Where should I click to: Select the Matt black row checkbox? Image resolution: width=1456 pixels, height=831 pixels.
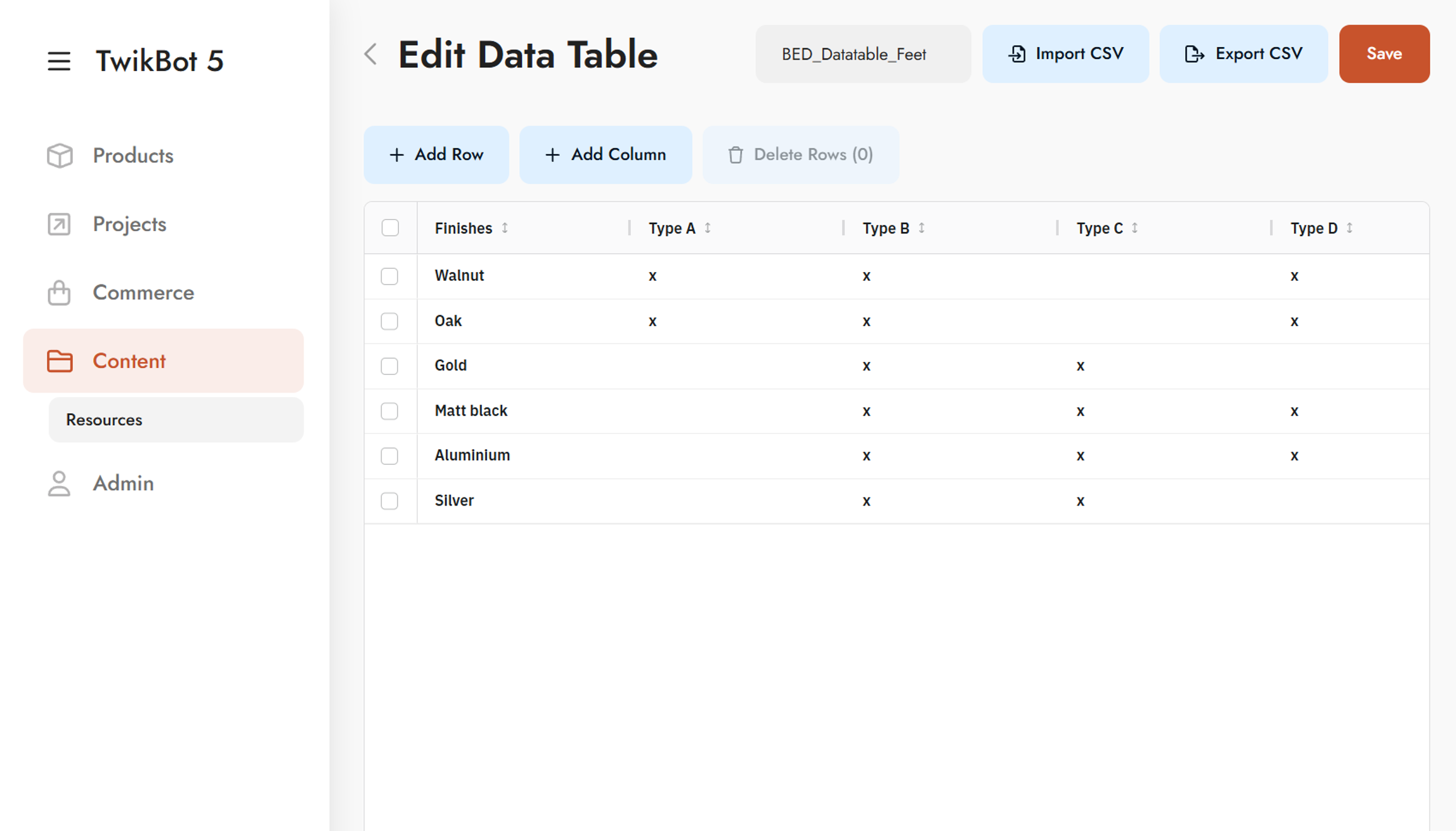click(x=390, y=411)
